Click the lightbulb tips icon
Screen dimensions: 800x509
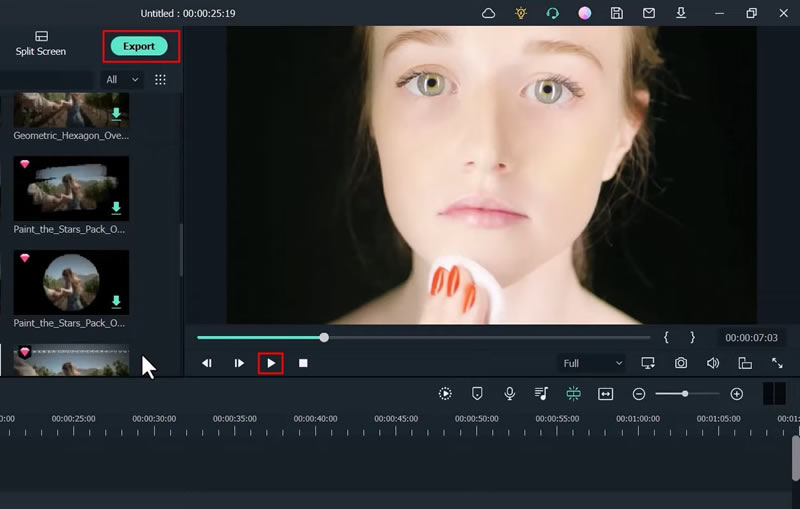[x=520, y=13]
